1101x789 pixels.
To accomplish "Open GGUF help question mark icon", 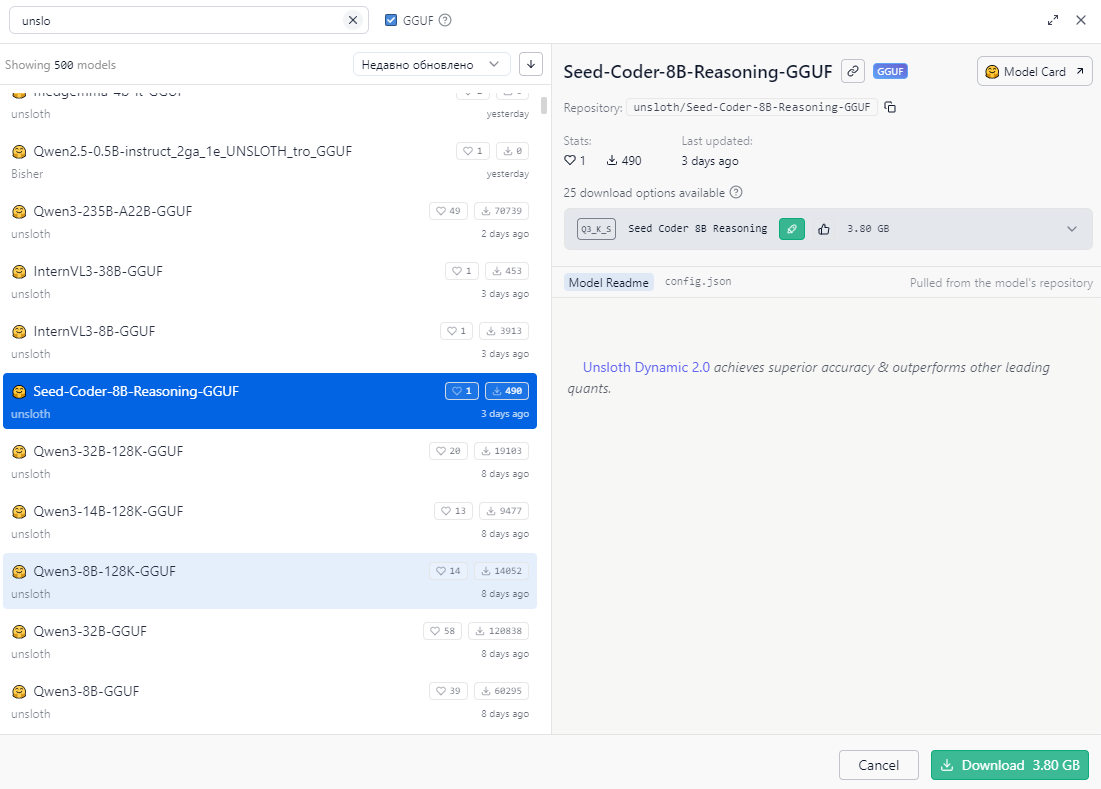I will [x=444, y=20].
